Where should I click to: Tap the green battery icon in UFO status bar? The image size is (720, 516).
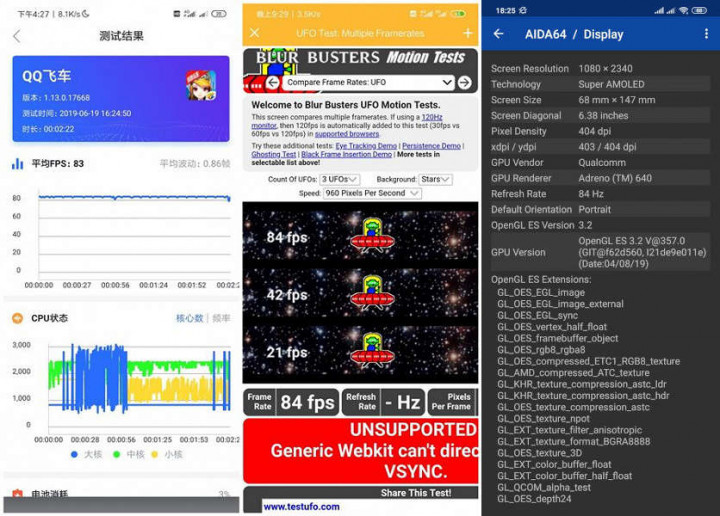[x=459, y=14]
